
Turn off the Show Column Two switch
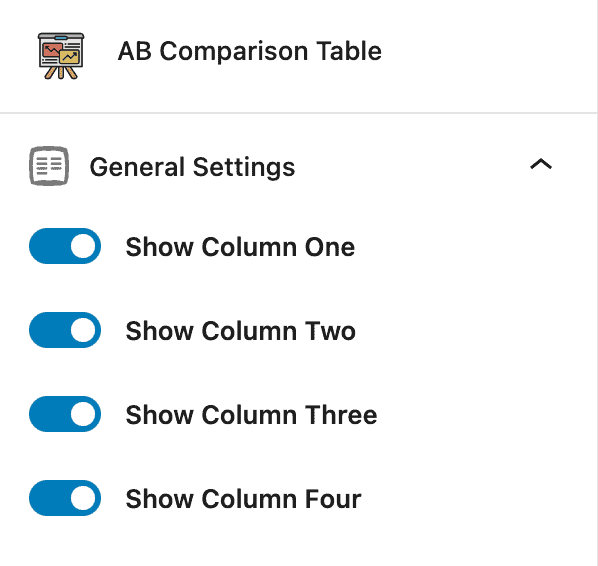tap(65, 330)
